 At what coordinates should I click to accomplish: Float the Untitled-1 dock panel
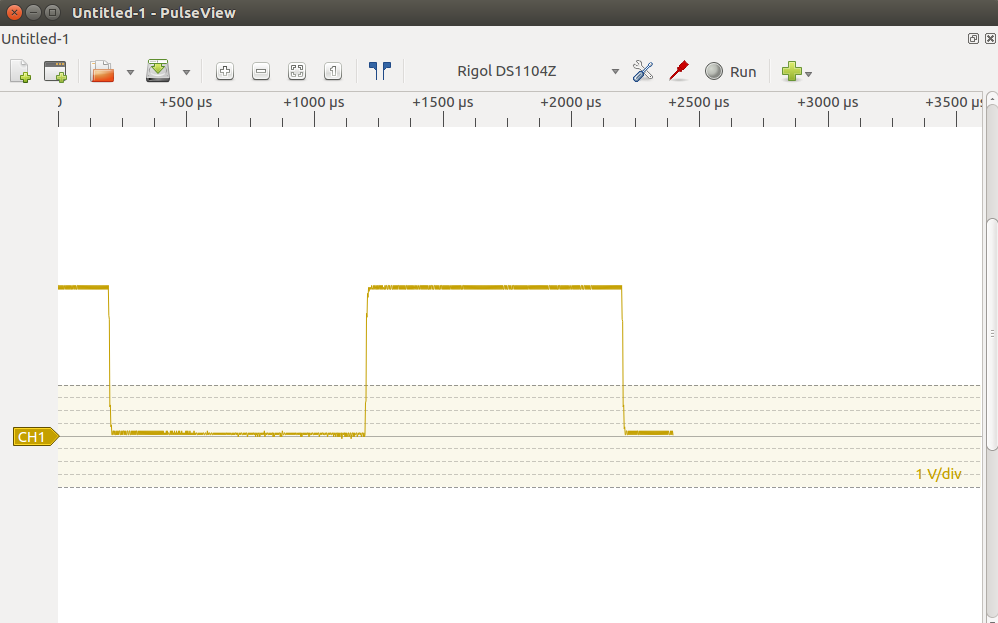pos(973,39)
